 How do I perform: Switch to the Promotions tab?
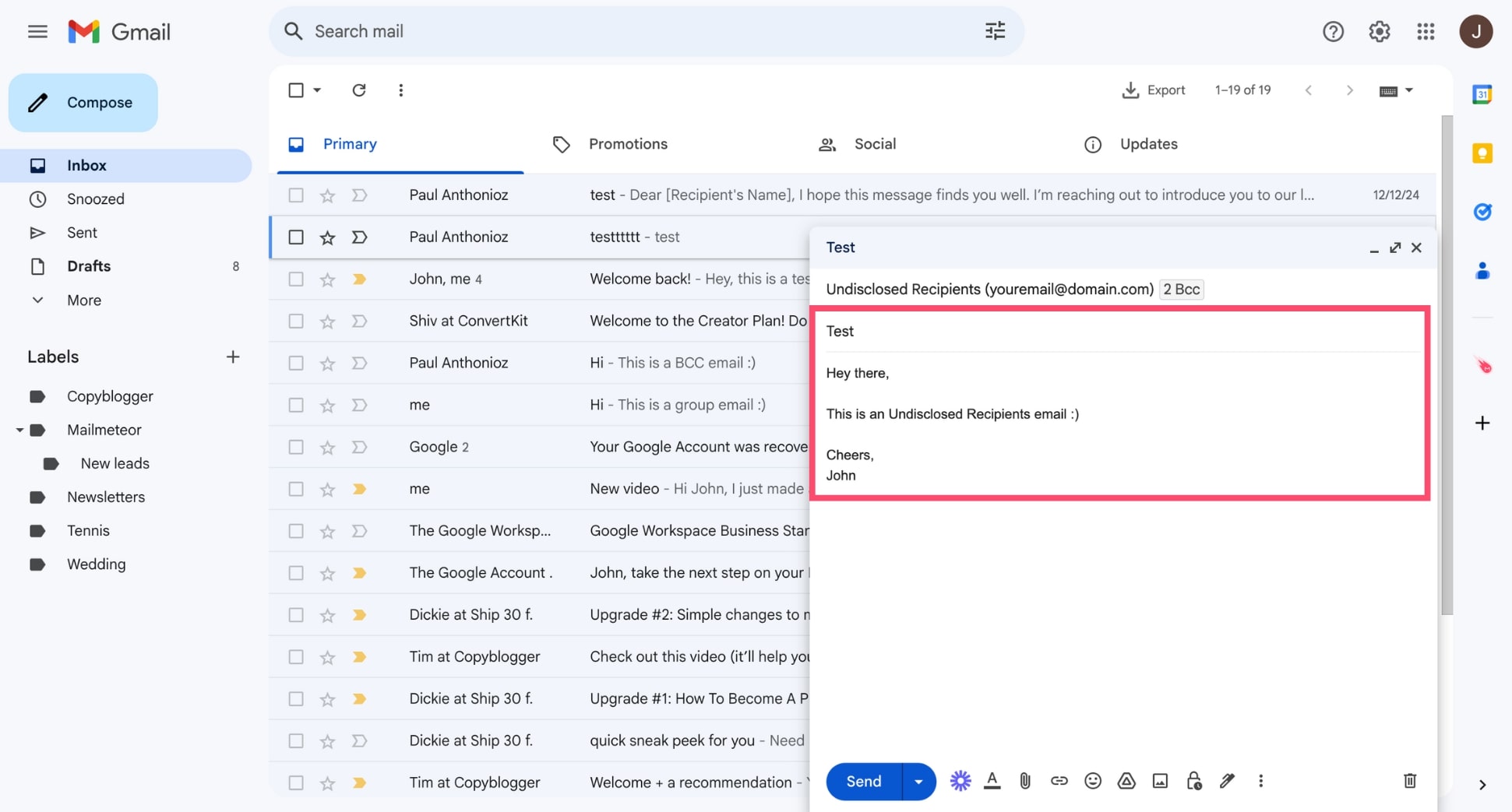click(611, 144)
